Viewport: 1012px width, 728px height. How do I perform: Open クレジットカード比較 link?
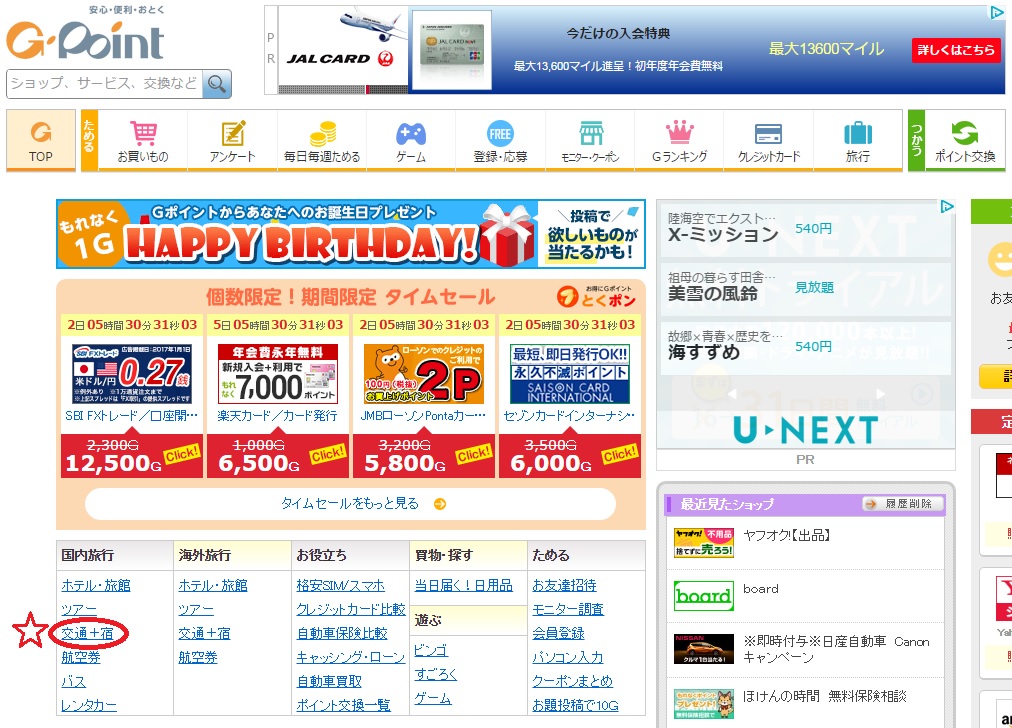[351, 609]
